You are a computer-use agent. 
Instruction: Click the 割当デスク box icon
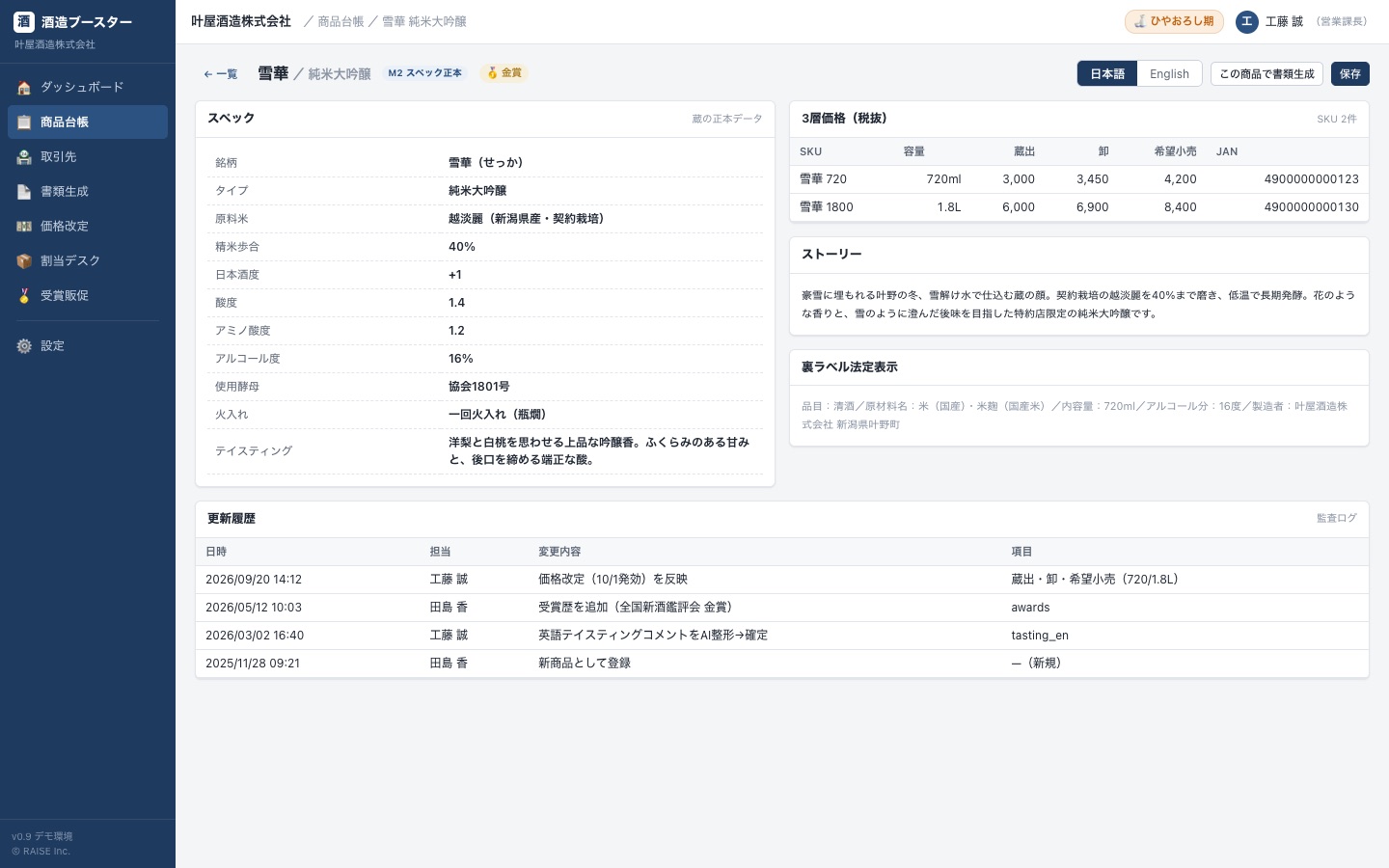[24, 261]
